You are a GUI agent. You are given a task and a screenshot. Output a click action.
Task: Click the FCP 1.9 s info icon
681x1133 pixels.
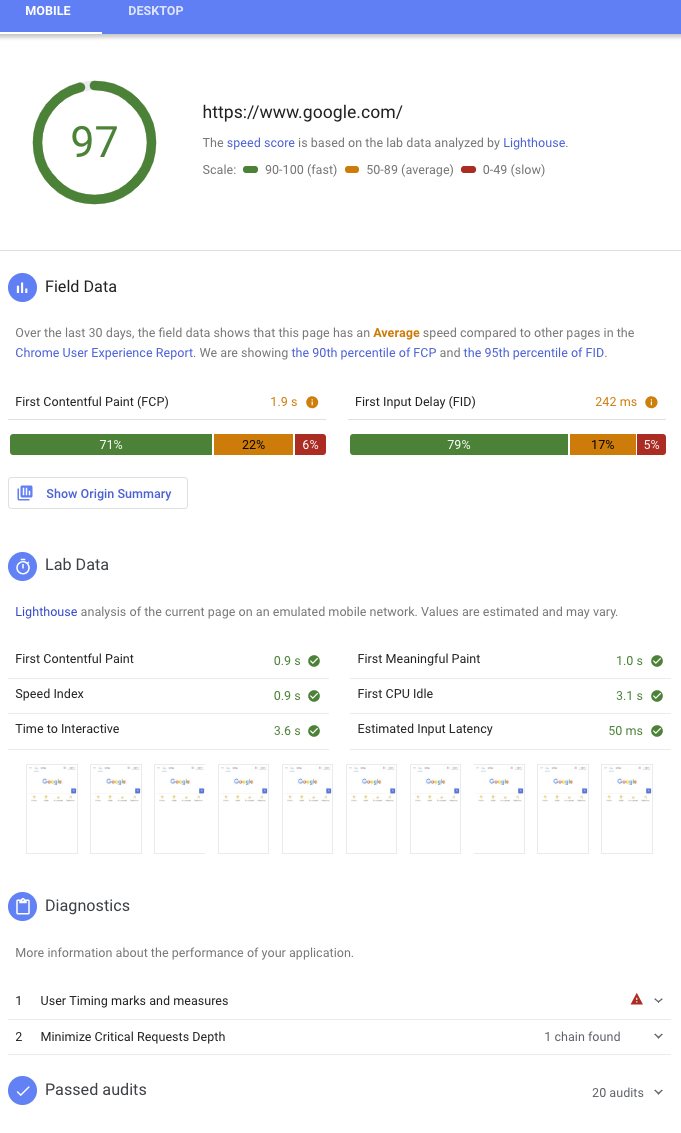(x=312, y=402)
